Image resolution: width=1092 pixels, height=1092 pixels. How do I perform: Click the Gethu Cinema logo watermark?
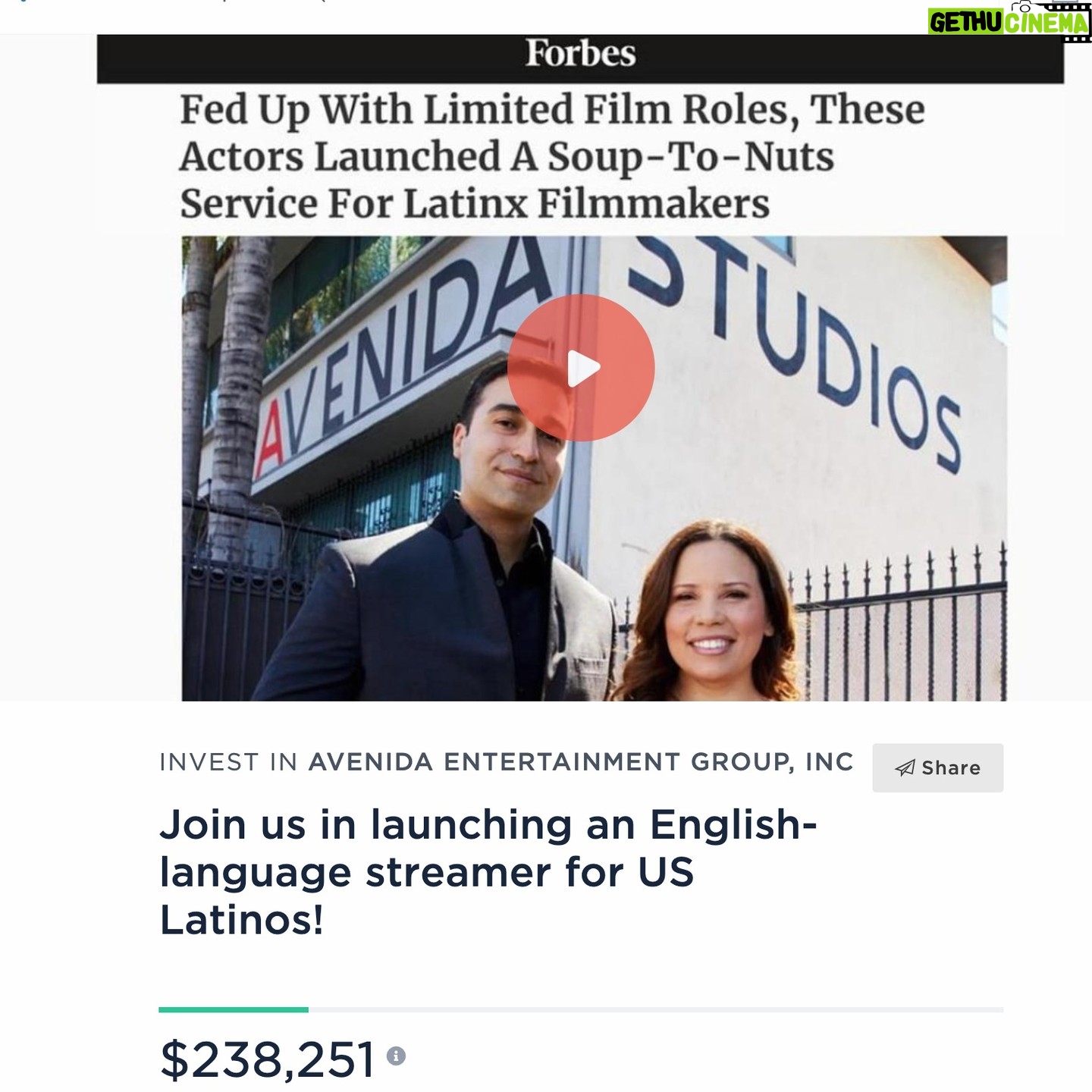click(1009, 23)
